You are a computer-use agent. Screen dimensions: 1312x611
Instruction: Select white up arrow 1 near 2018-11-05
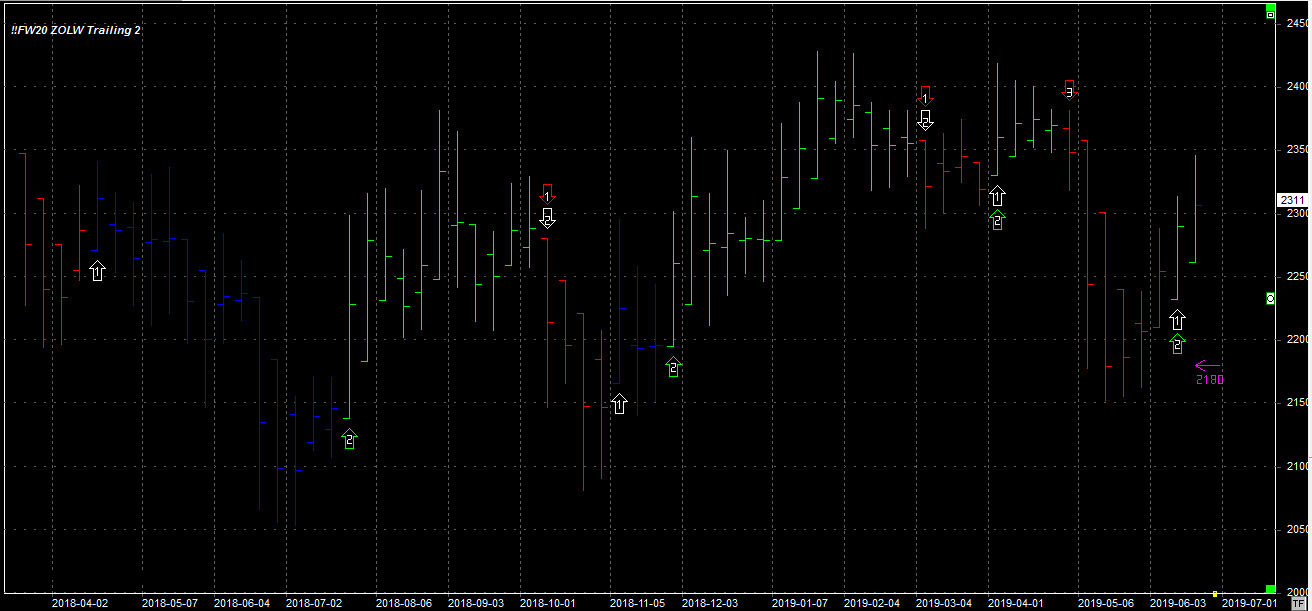pos(619,403)
